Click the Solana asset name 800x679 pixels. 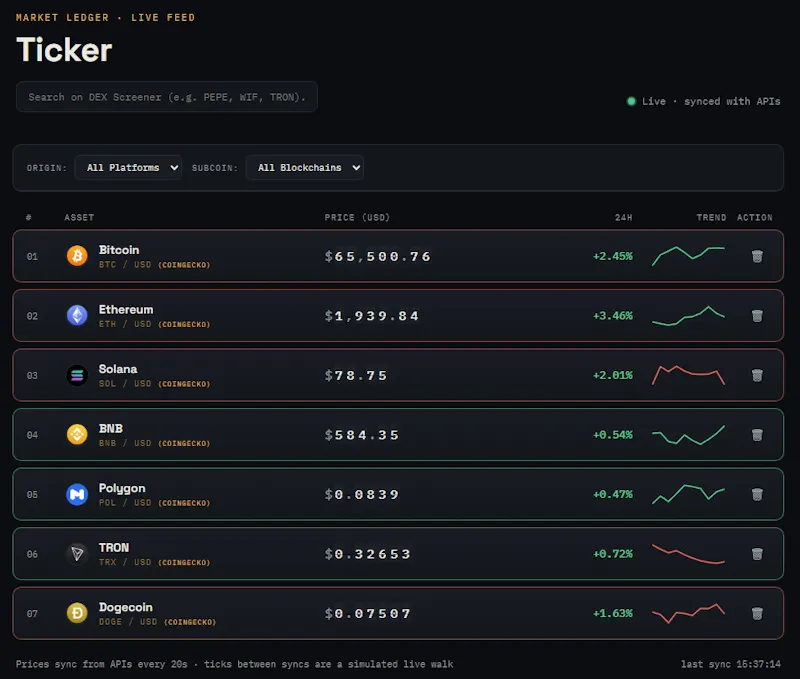[118, 369]
